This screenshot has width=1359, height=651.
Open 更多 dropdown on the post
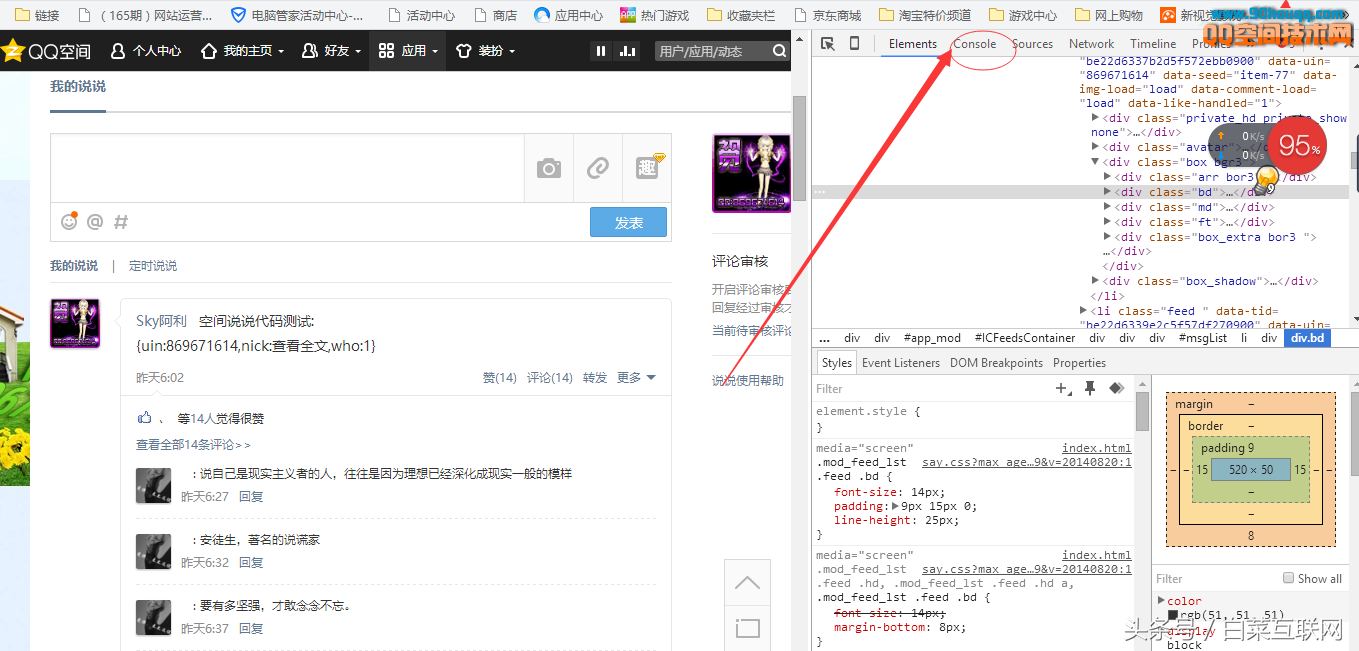click(636, 378)
